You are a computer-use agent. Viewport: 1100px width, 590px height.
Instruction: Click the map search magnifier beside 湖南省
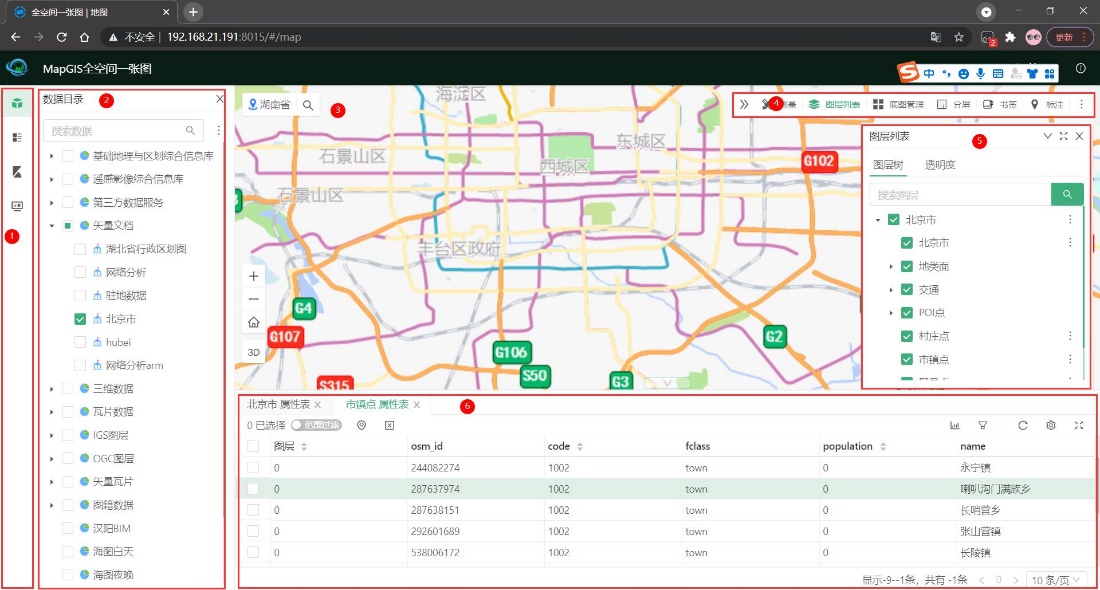click(x=308, y=105)
